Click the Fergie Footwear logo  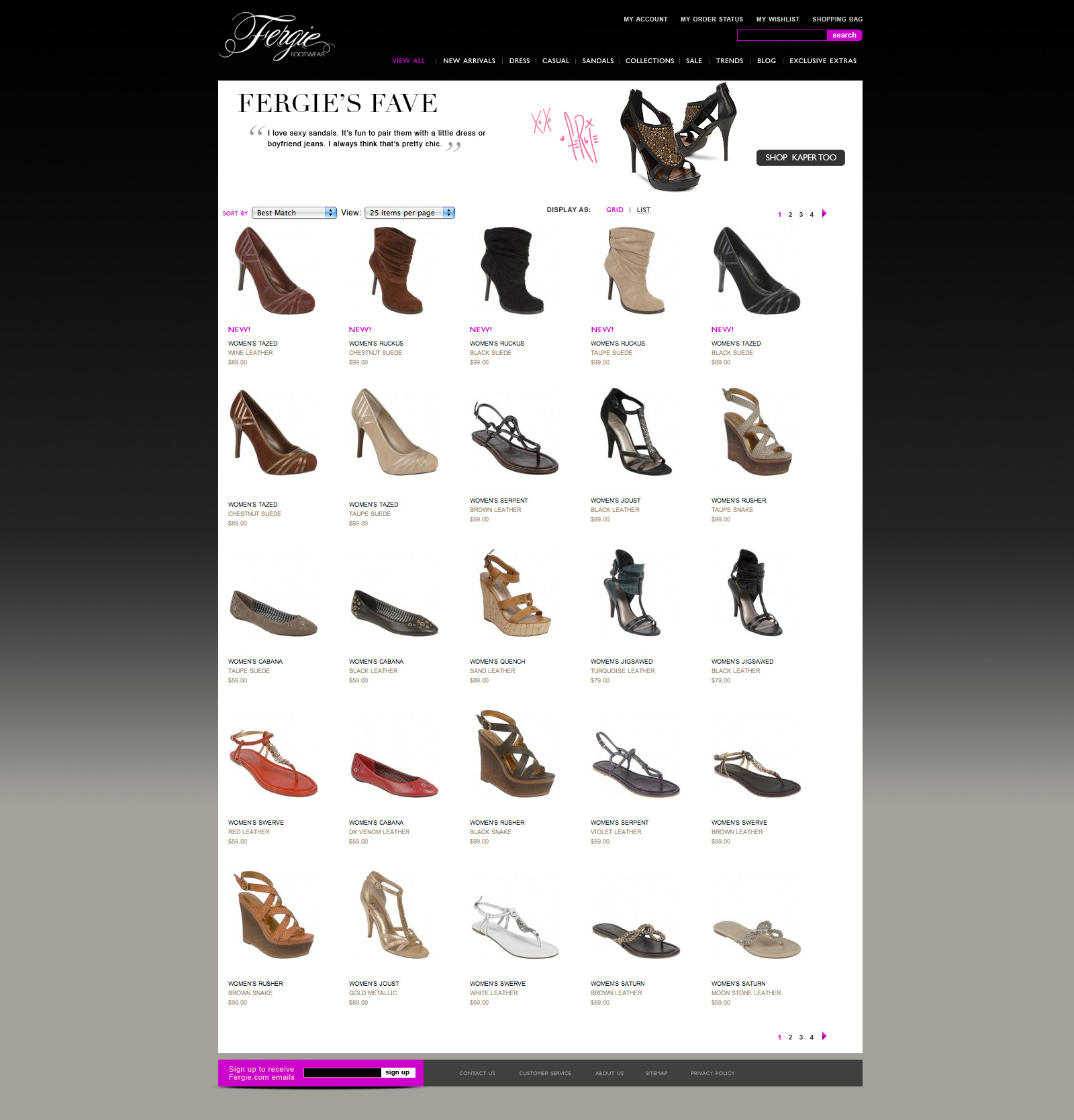tap(276, 38)
